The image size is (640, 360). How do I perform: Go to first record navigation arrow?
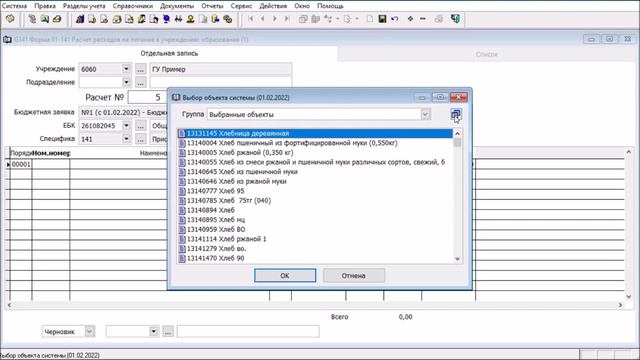click(x=251, y=19)
